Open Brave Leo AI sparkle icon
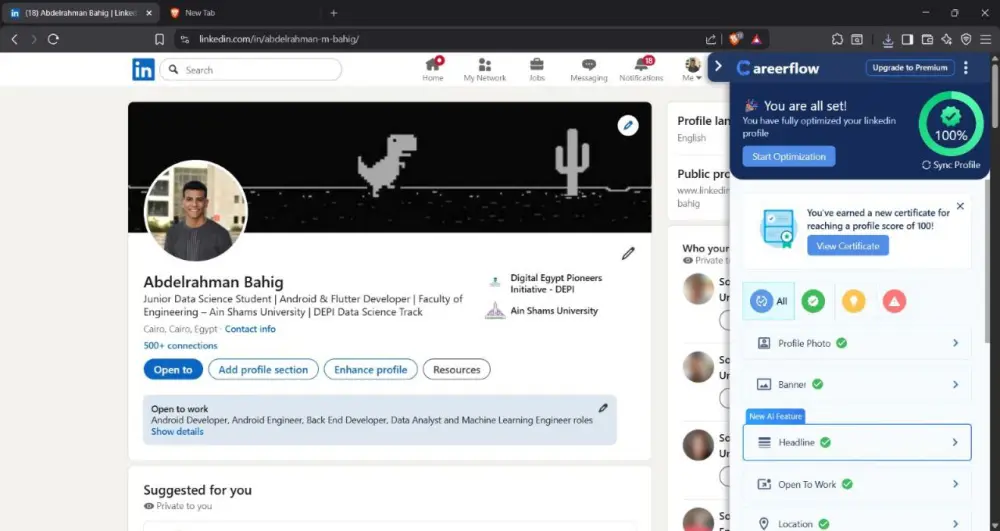 tap(946, 39)
